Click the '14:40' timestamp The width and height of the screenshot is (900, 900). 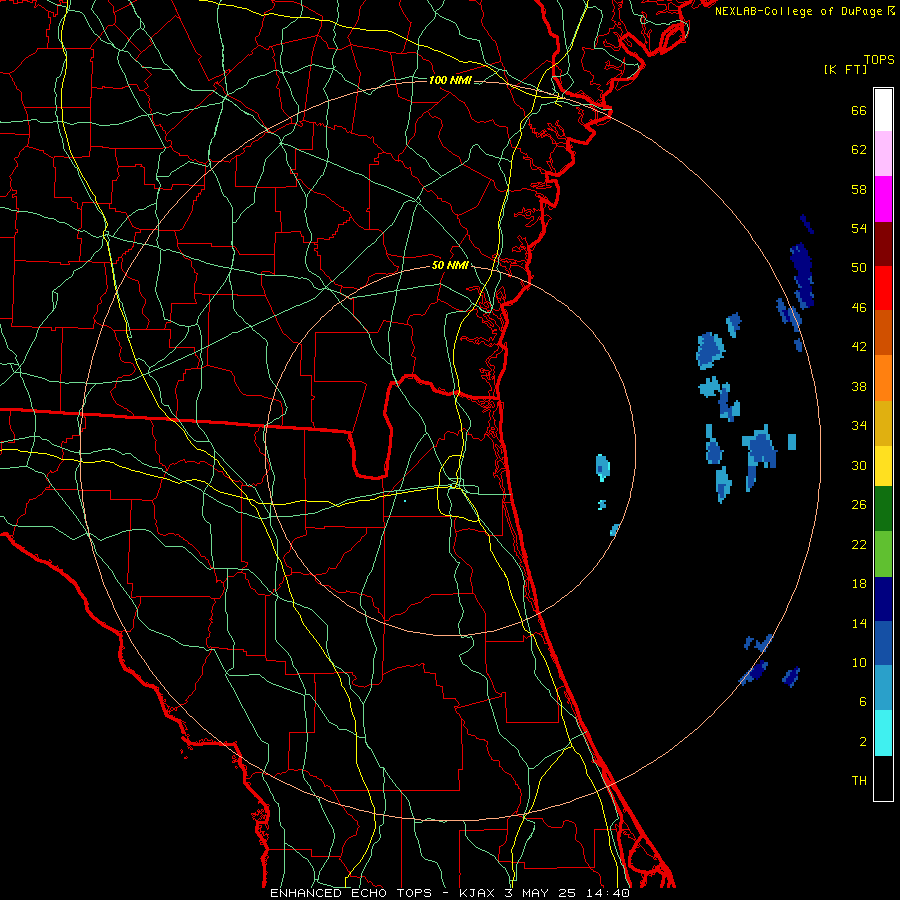tap(608, 893)
